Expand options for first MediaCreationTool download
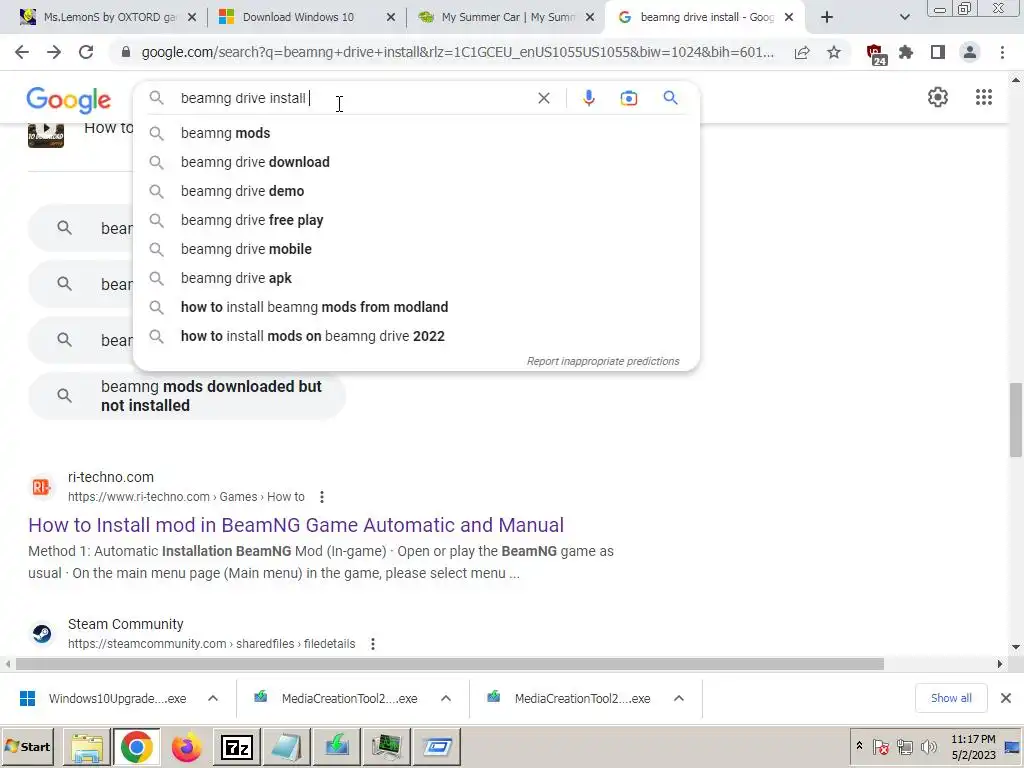This screenshot has width=1024, height=768. pos(446,698)
